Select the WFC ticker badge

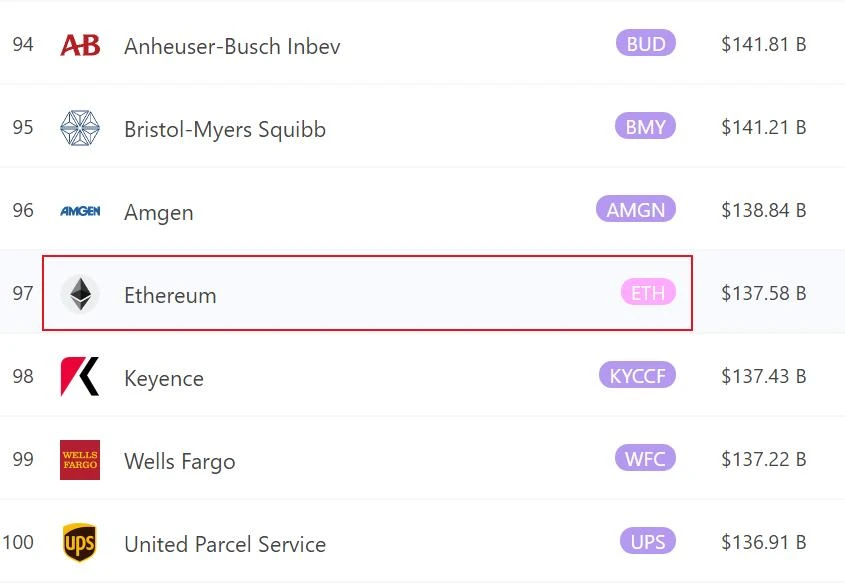(645, 458)
